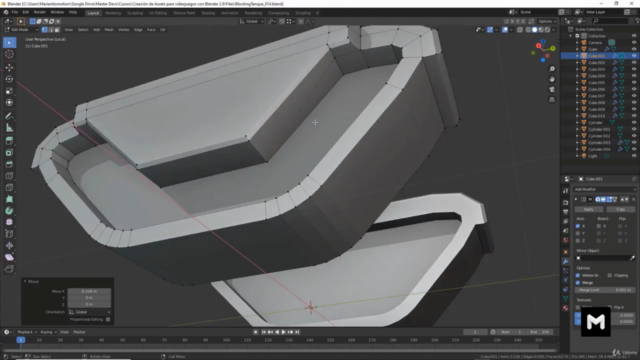Adjust the Merge Limit field
The image size is (640, 360).
(605, 290)
